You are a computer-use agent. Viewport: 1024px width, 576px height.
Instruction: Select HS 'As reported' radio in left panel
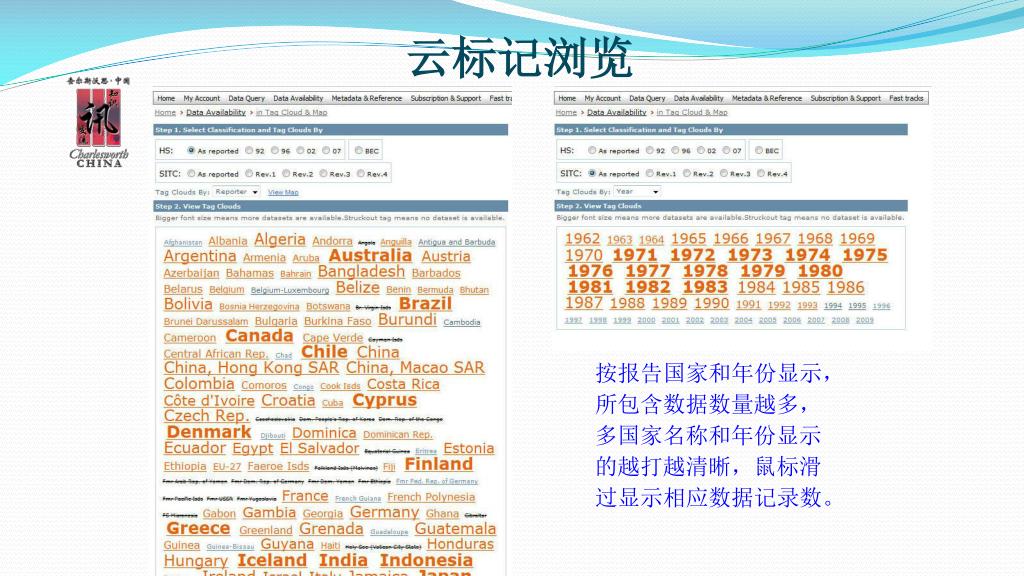click(x=191, y=150)
